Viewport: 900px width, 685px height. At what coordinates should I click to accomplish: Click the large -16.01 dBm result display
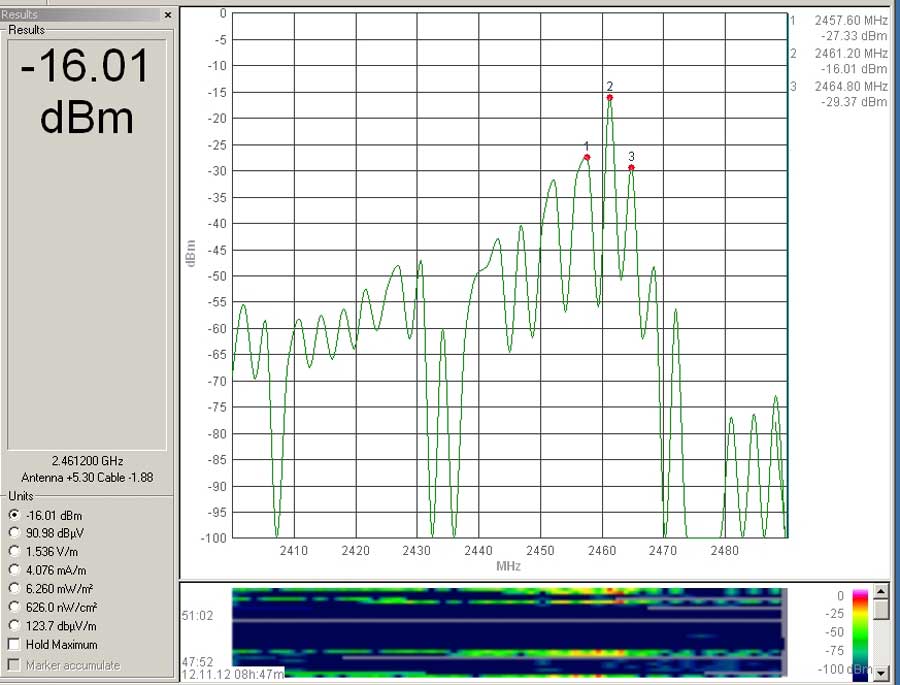(x=86, y=91)
